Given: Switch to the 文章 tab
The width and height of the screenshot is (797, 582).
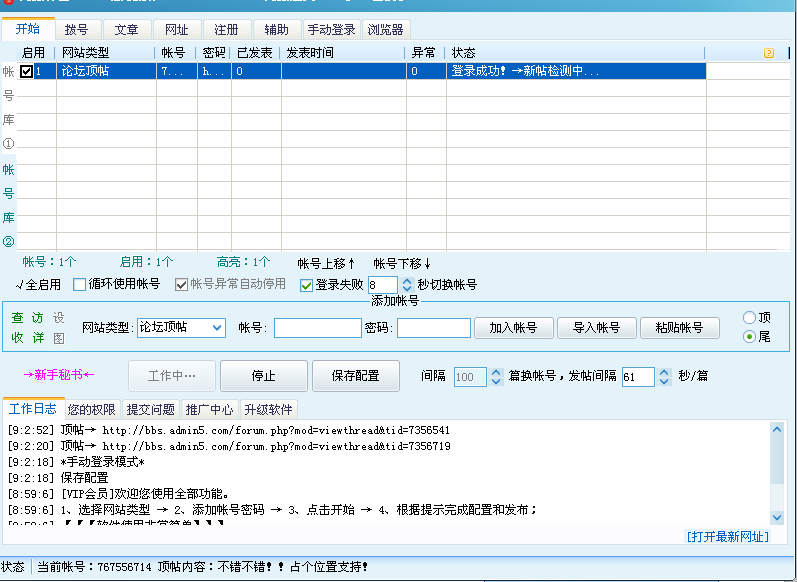Looking at the screenshot, I should (x=127, y=29).
